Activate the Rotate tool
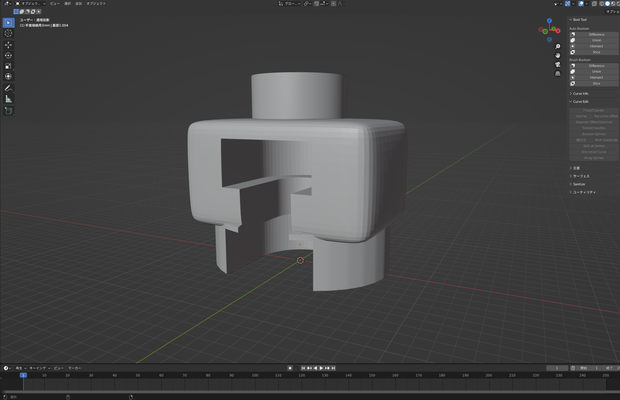The width and height of the screenshot is (620, 400). (8, 56)
